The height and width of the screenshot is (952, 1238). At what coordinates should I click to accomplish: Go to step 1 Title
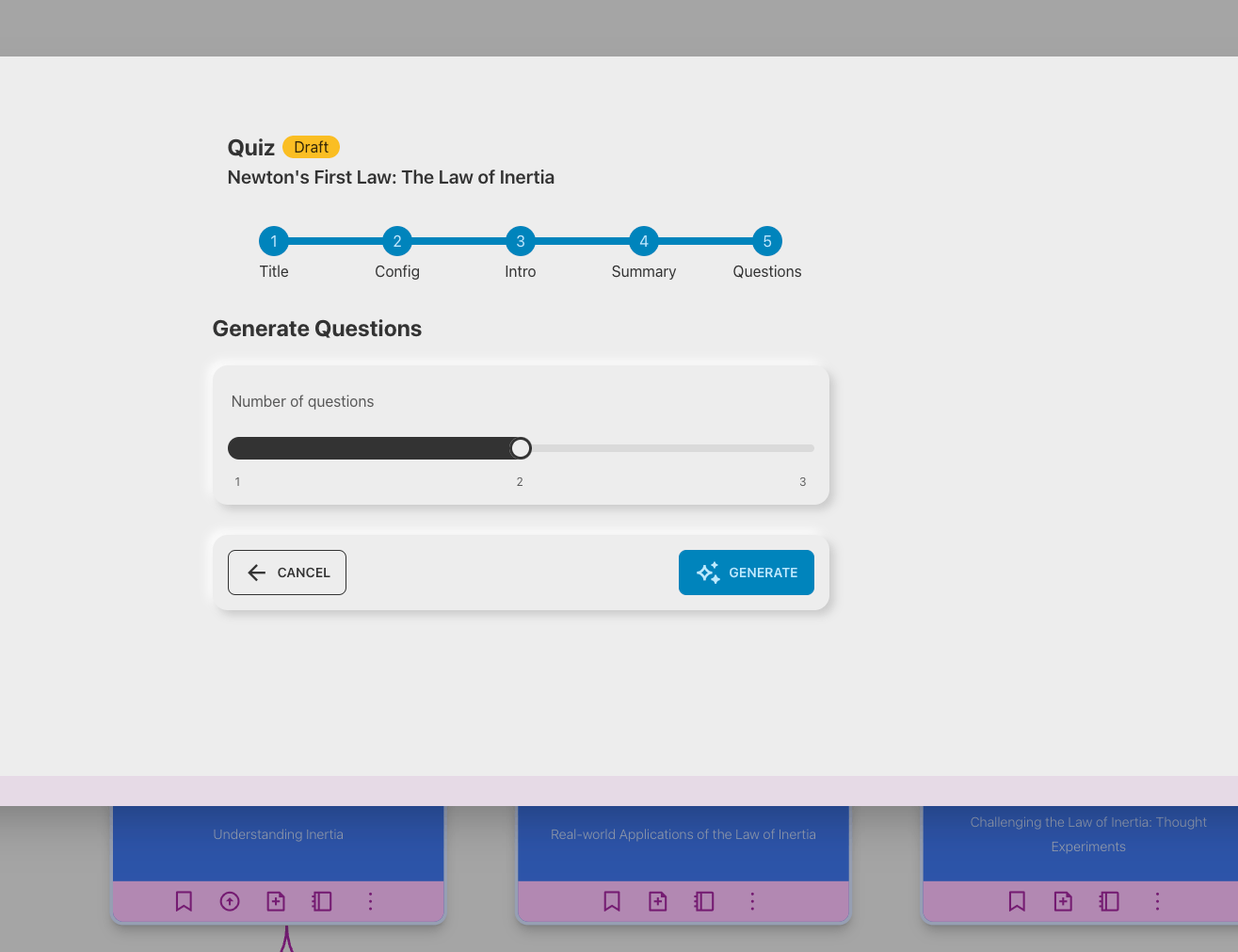pyautogui.click(x=274, y=242)
